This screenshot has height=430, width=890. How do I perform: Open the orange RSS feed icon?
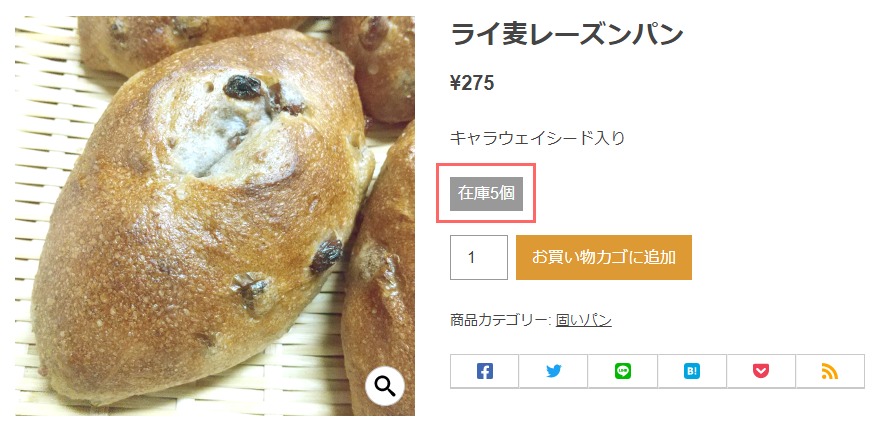pos(830,372)
